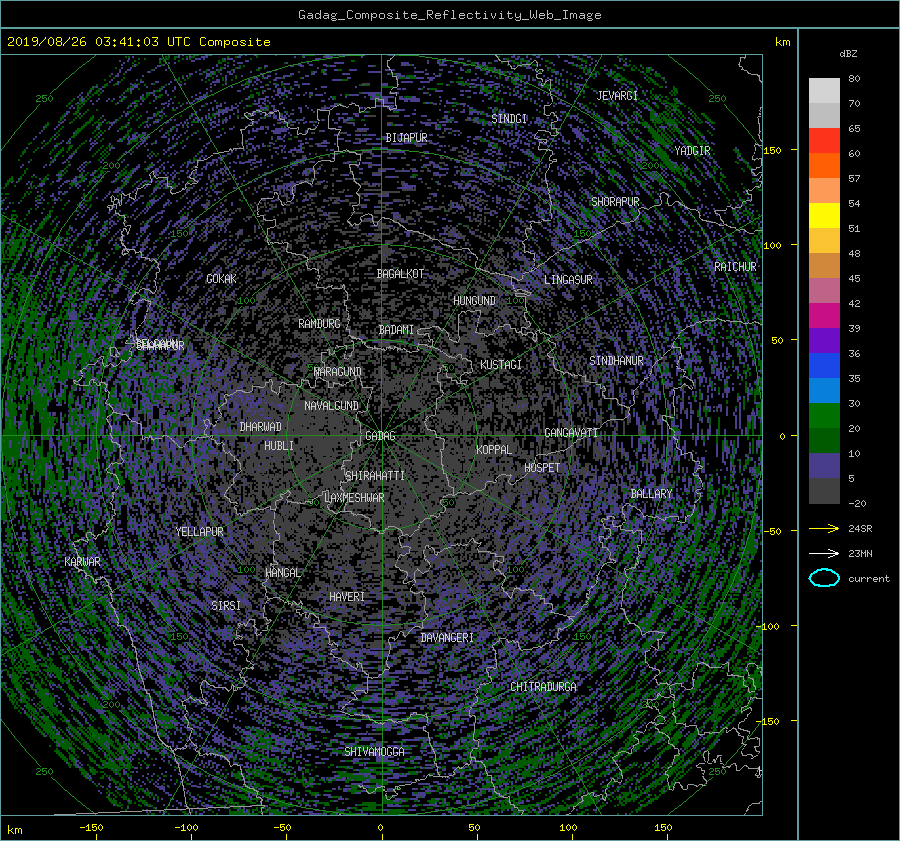Click the HUNGUND city label

coord(474,301)
